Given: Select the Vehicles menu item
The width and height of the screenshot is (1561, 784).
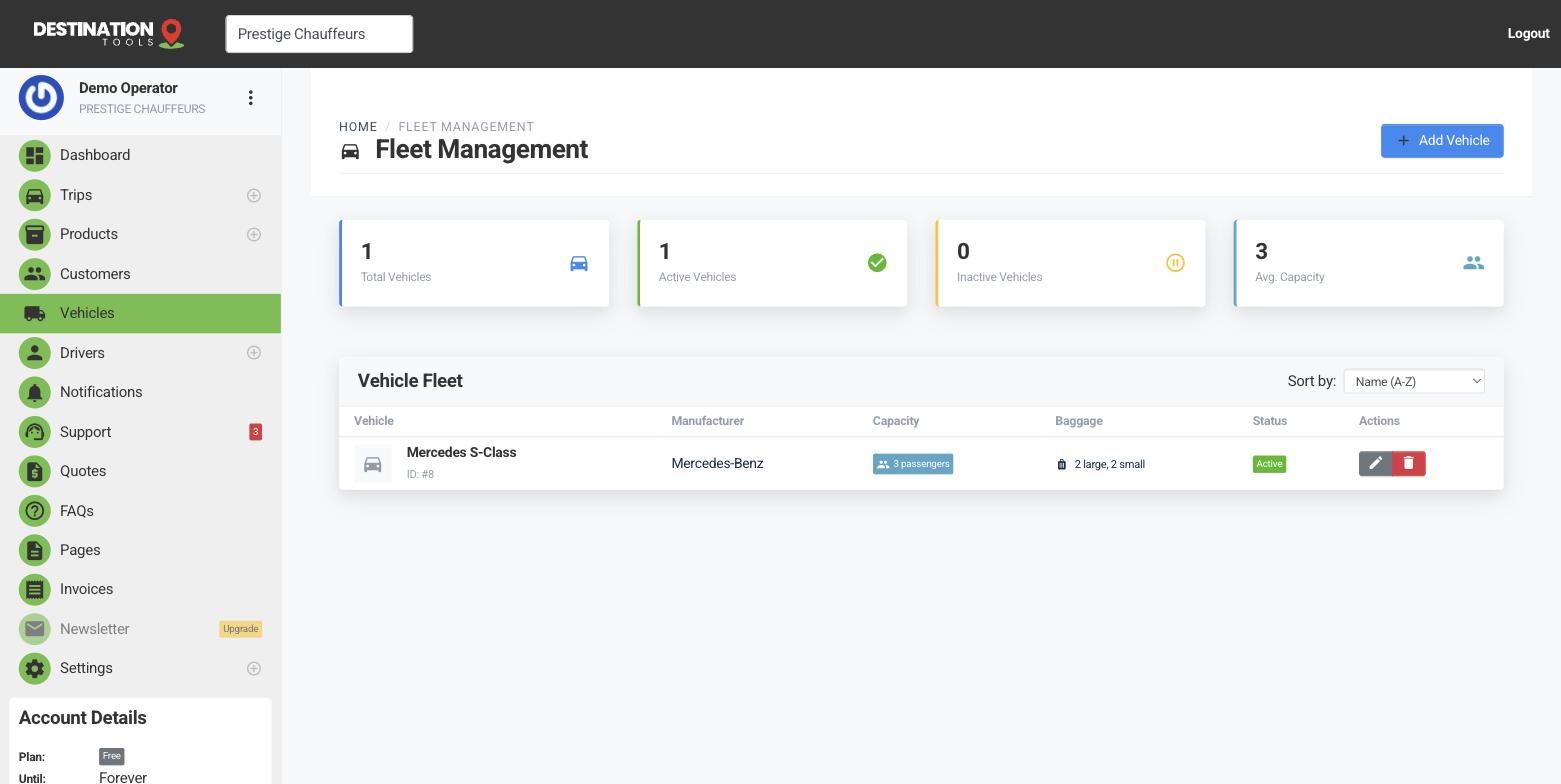Looking at the screenshot, I should 140,313.
